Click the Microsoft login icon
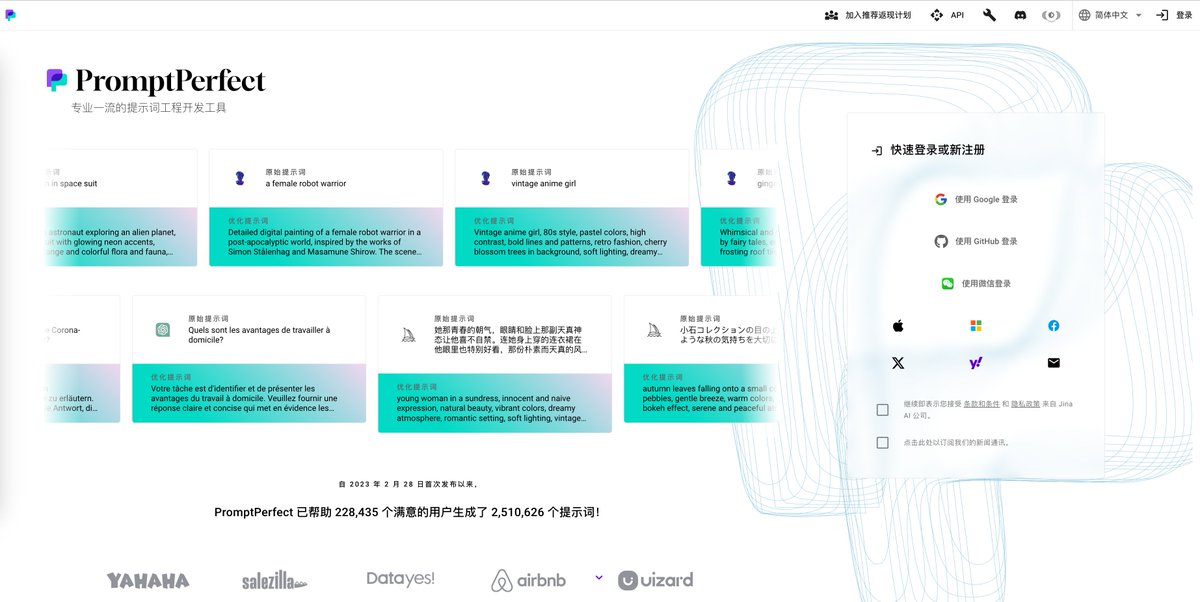 point(976,326)
